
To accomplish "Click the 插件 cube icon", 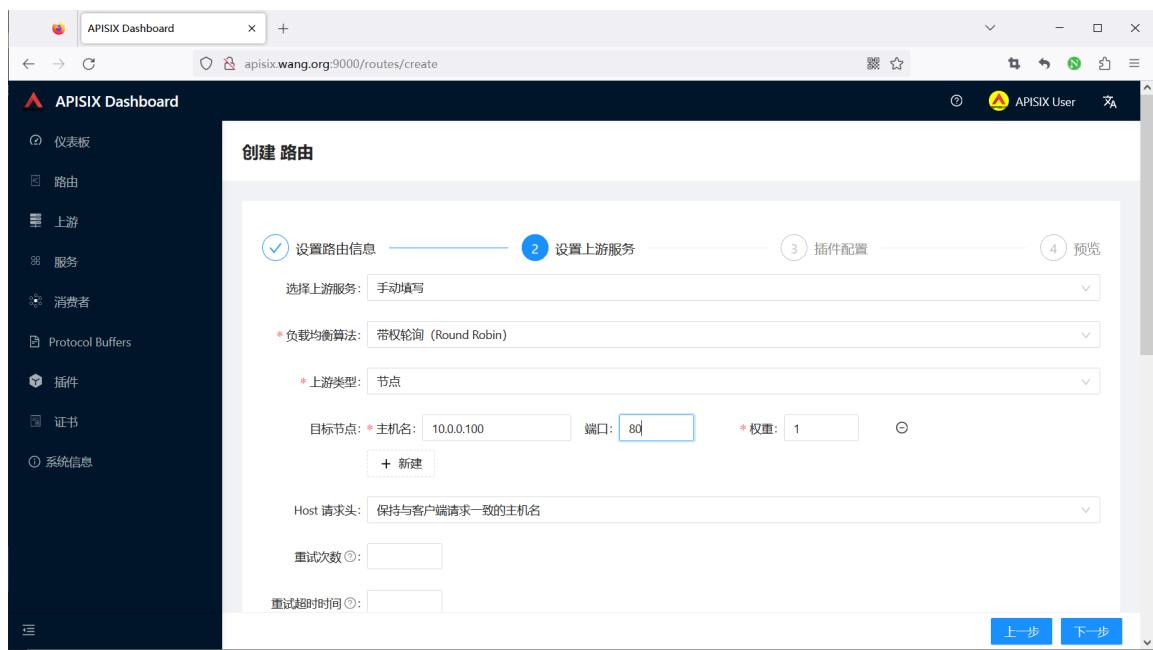I will point(35,380).
